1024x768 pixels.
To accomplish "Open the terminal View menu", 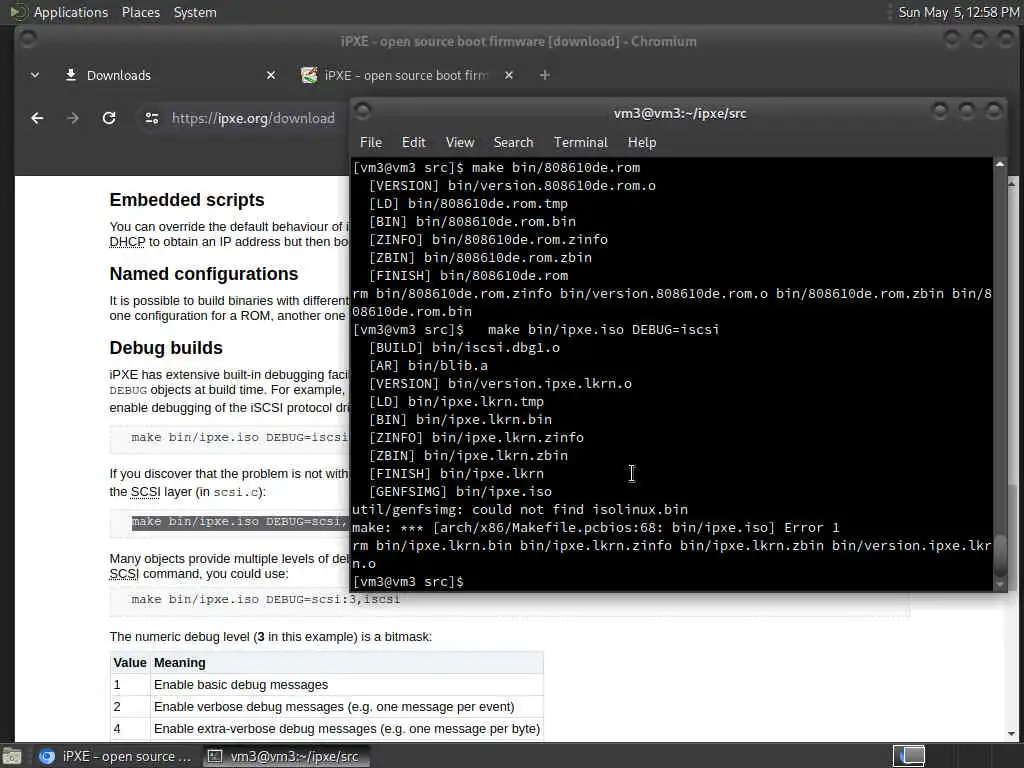I will click(460, 142).
